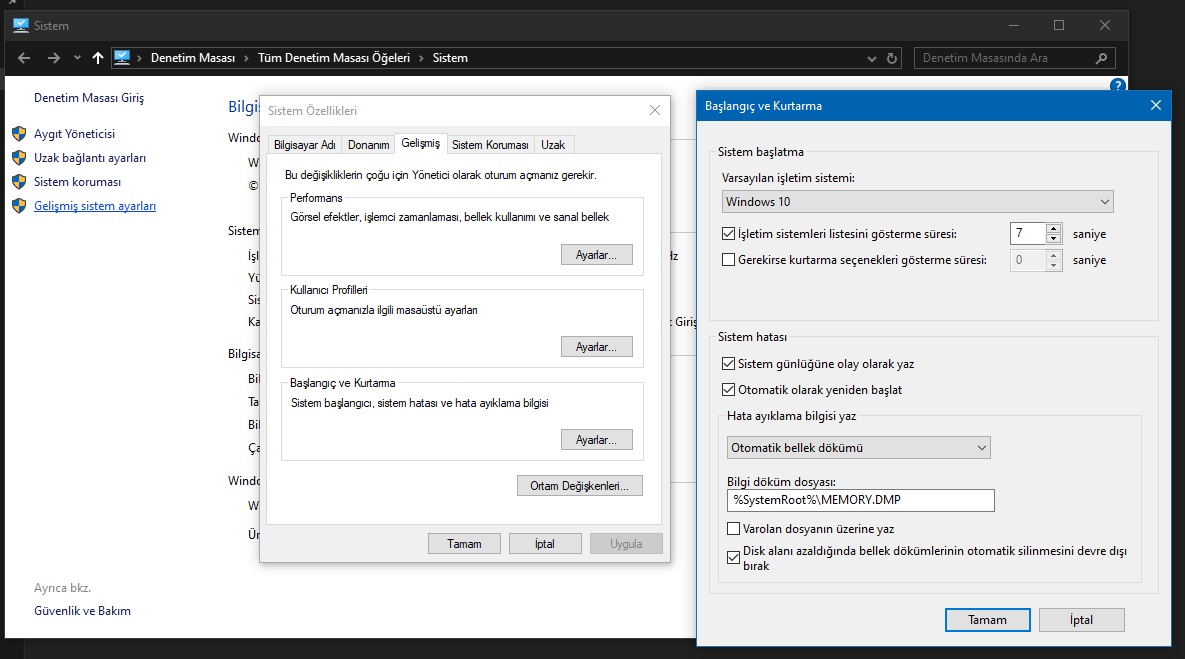Minimize the Sistem window

1013,26
